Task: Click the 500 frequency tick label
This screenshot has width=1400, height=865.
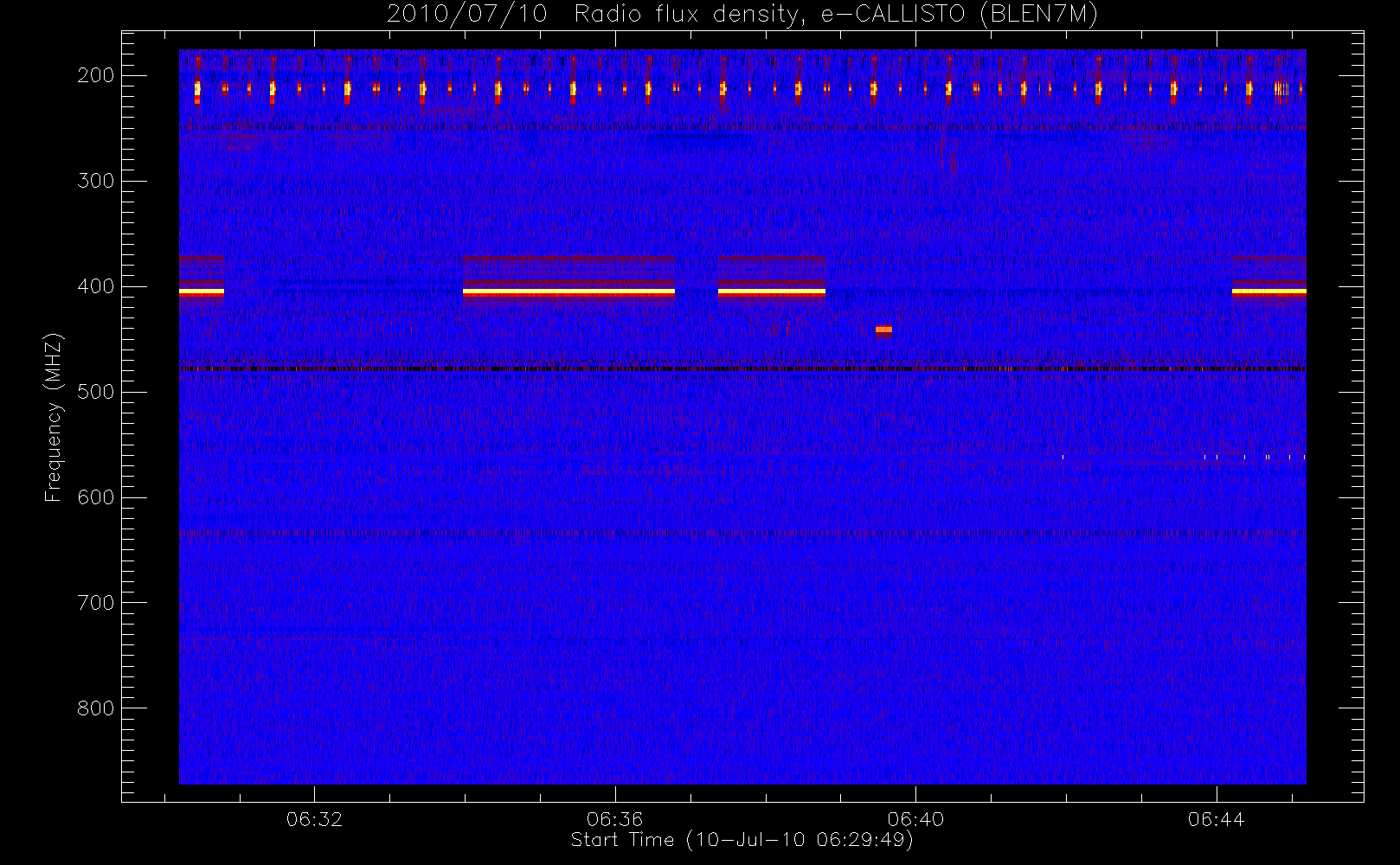Action: coord(95,392)
